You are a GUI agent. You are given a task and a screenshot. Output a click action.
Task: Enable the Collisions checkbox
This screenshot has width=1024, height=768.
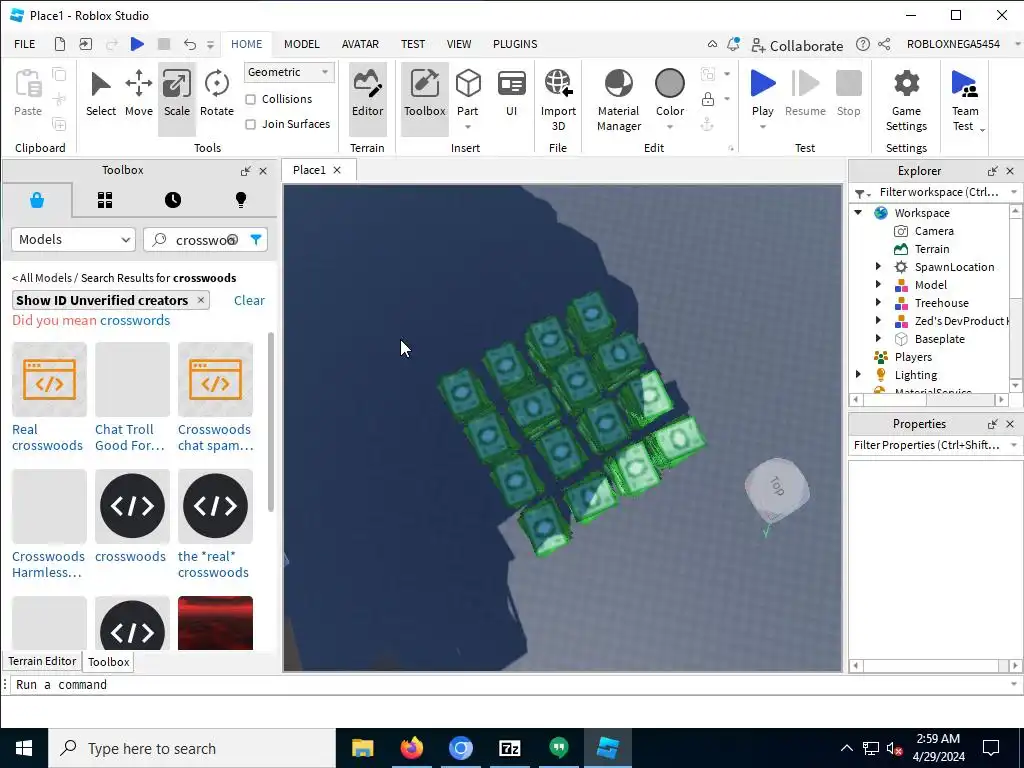click(x=250, y=99)
